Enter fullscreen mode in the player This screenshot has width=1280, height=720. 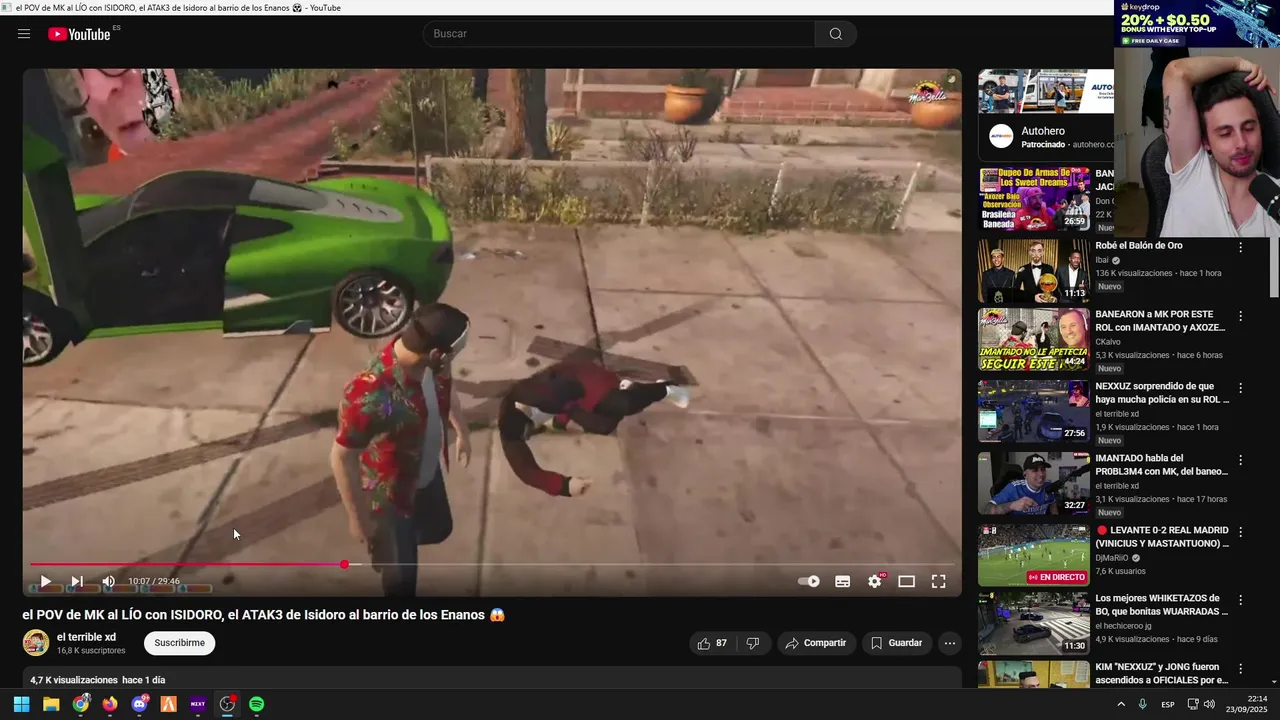tap(939, 581)
